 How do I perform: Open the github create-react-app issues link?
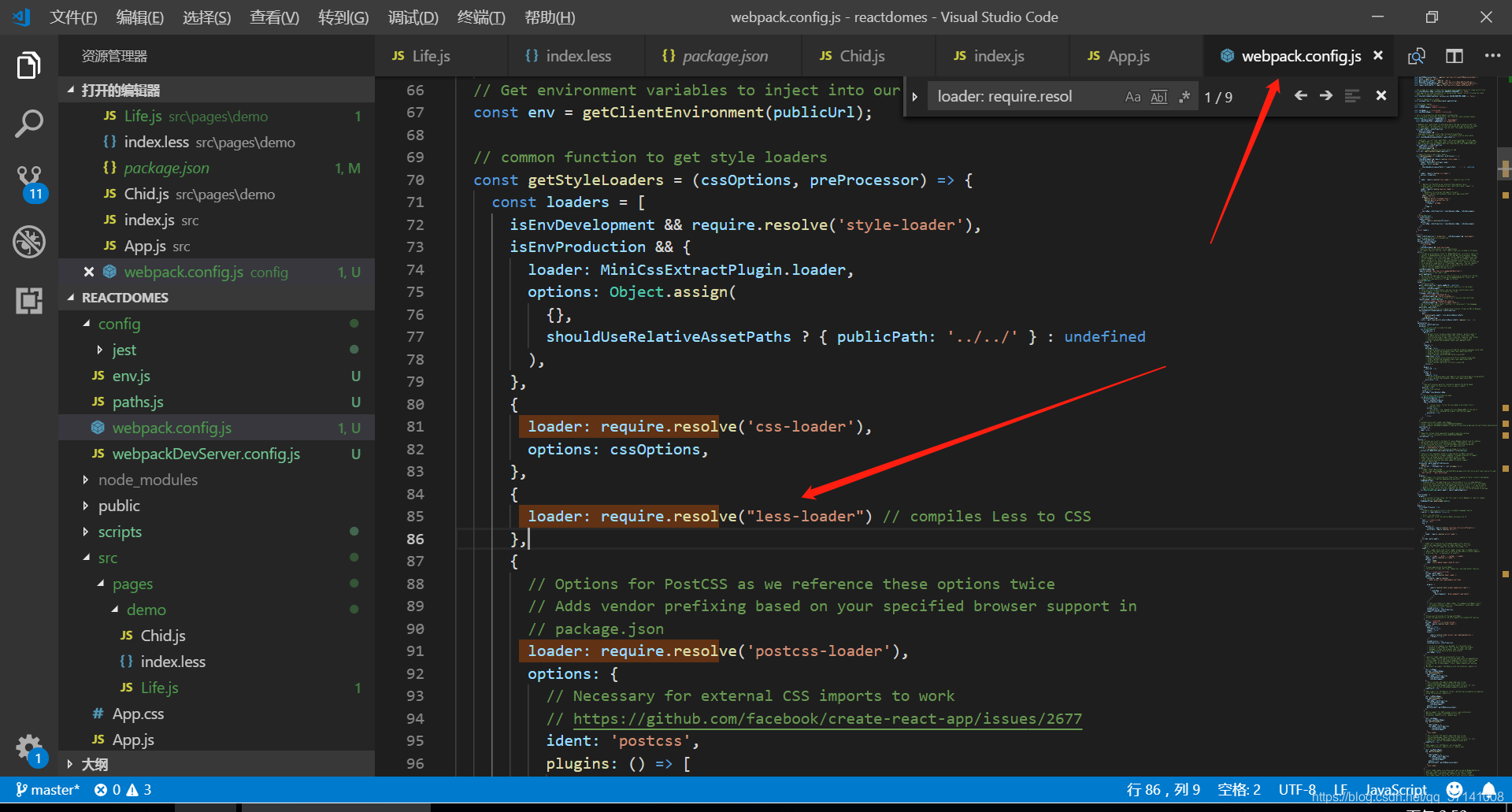point(827,718)
